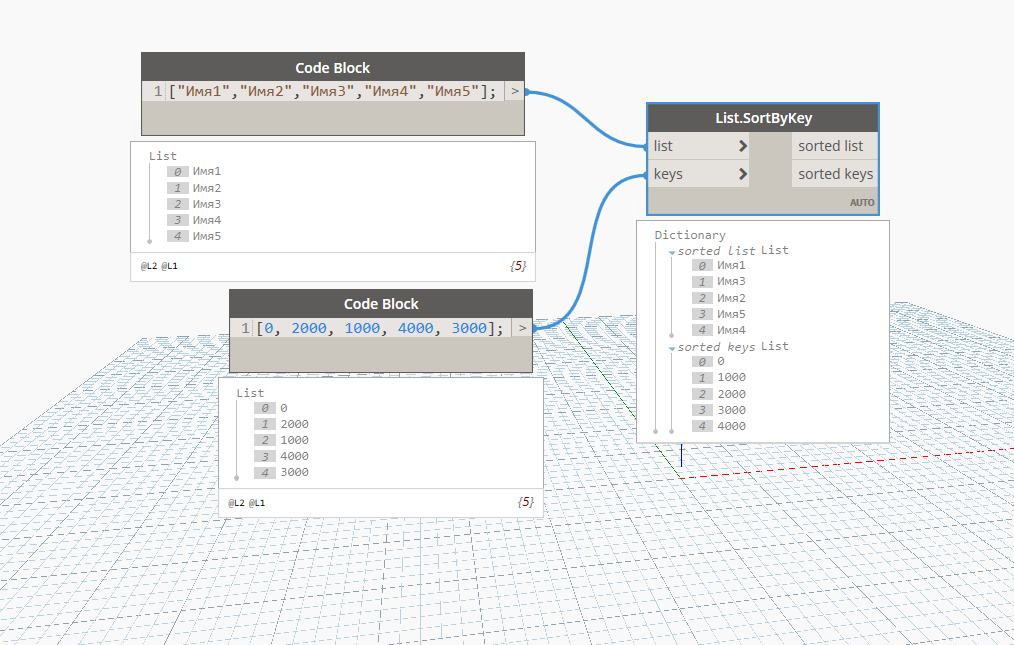The height and width of the screenshot is (645, 1014).
Task: Select 1000 in sorted keys output
Action: click(731, 377)
